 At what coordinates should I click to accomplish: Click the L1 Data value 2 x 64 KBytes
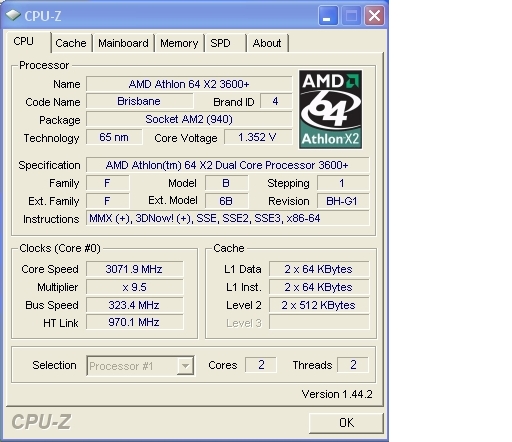(x=319, y=269)
